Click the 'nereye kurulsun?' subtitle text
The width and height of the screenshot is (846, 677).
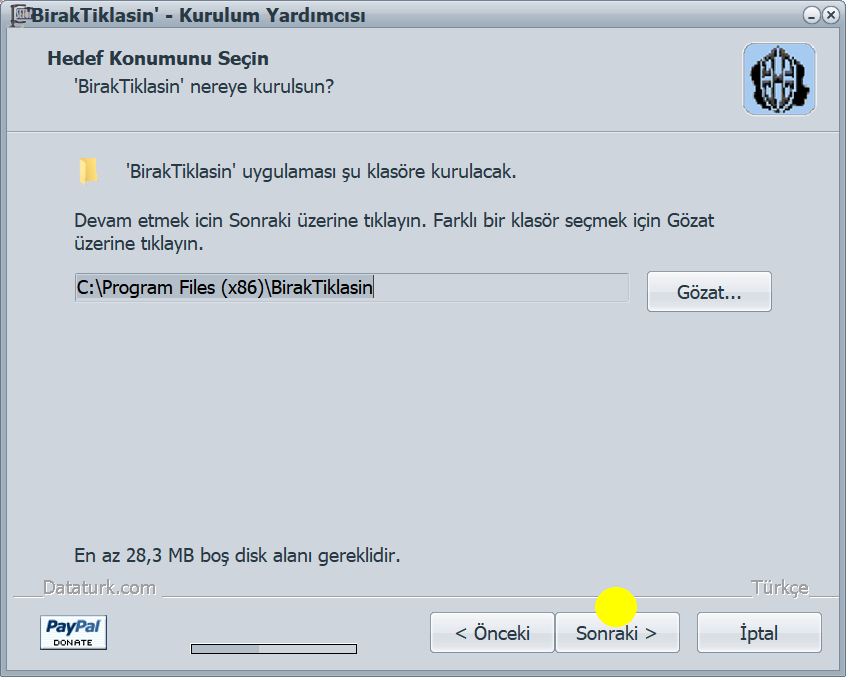[x=262, y=86]
